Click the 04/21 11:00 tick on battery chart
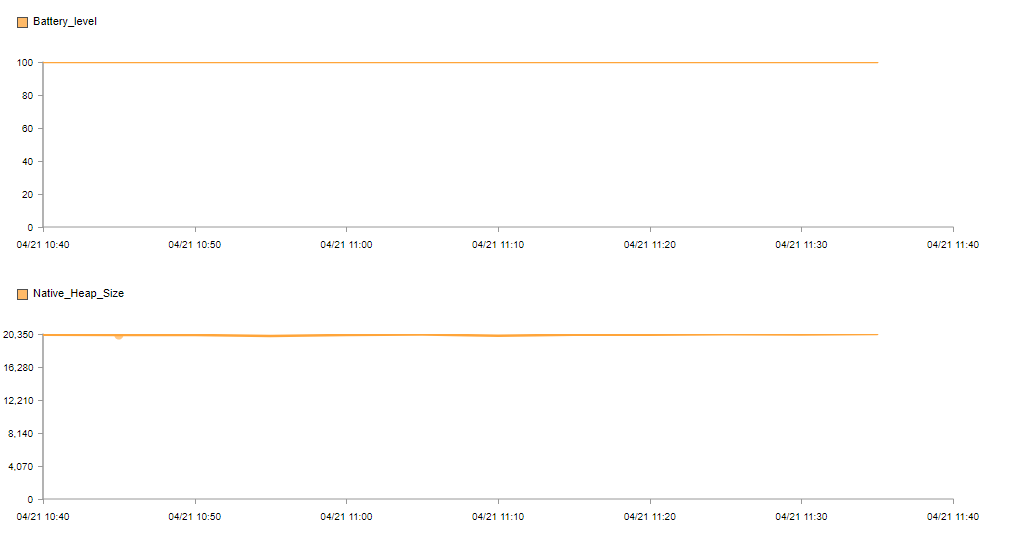The width and height of the screenshot is (1013, 547). 346,245
